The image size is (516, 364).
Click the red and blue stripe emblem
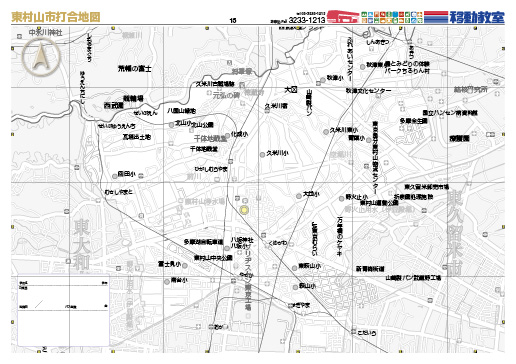point(436,17)
